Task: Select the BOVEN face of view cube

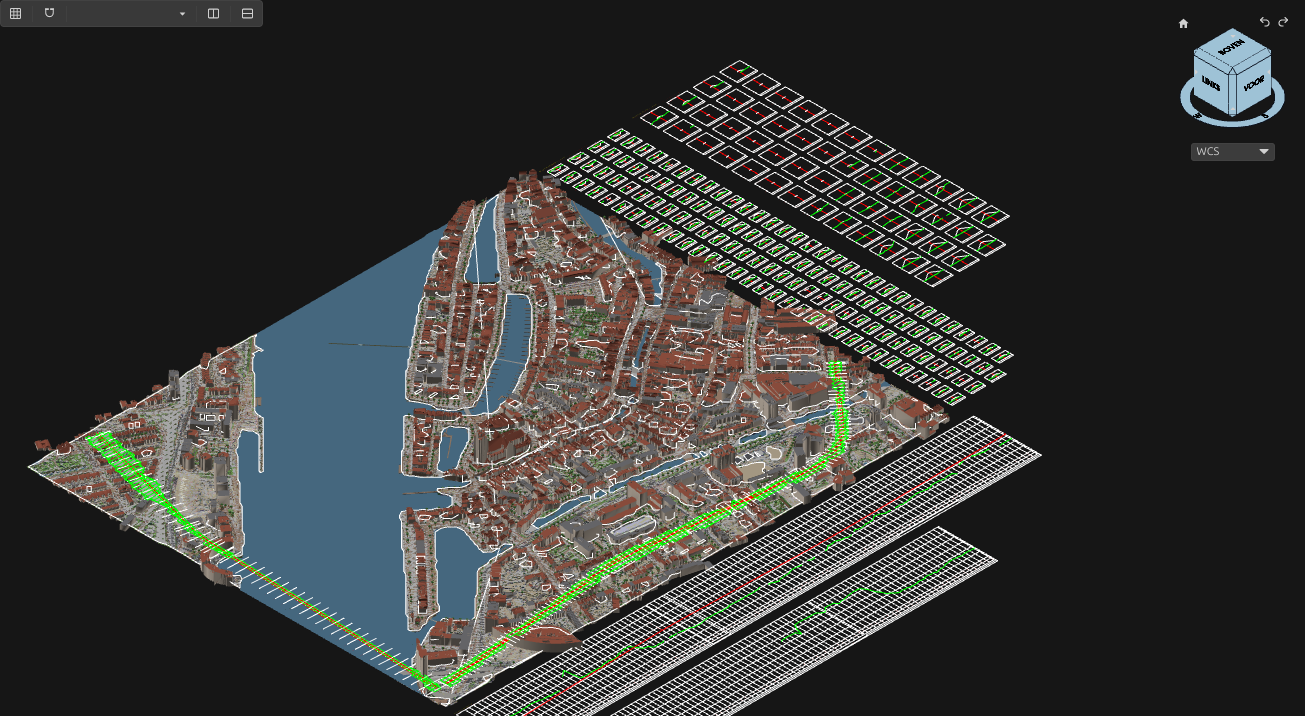Action: point(1232,47)
